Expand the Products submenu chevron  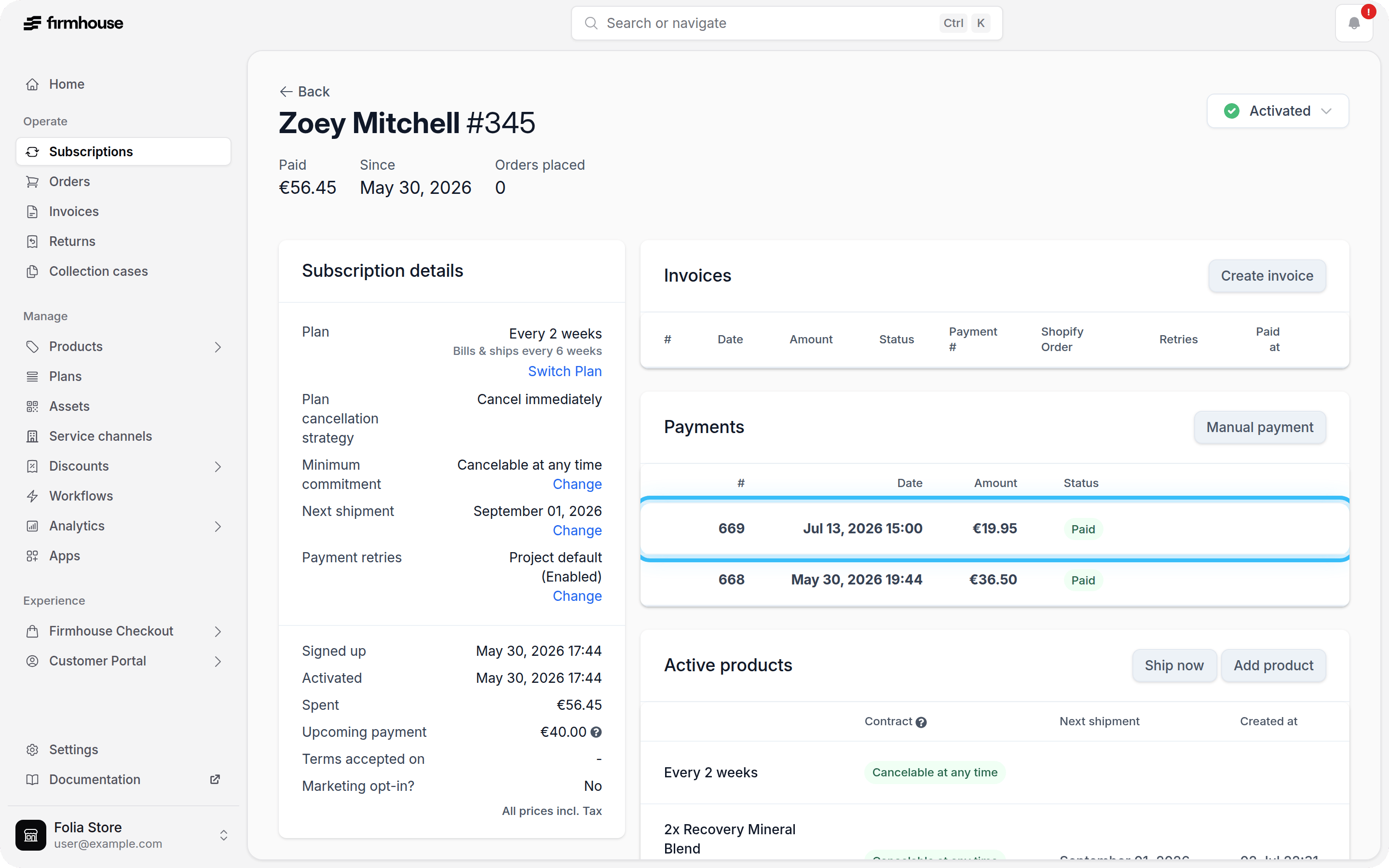[x=218, y=347]
